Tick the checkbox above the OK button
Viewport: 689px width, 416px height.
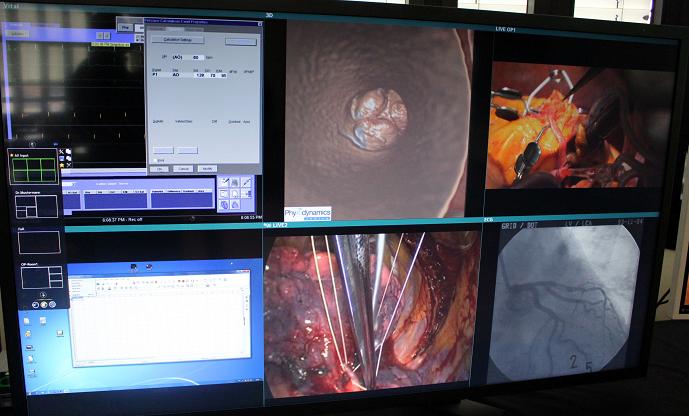tap(156, 161)
